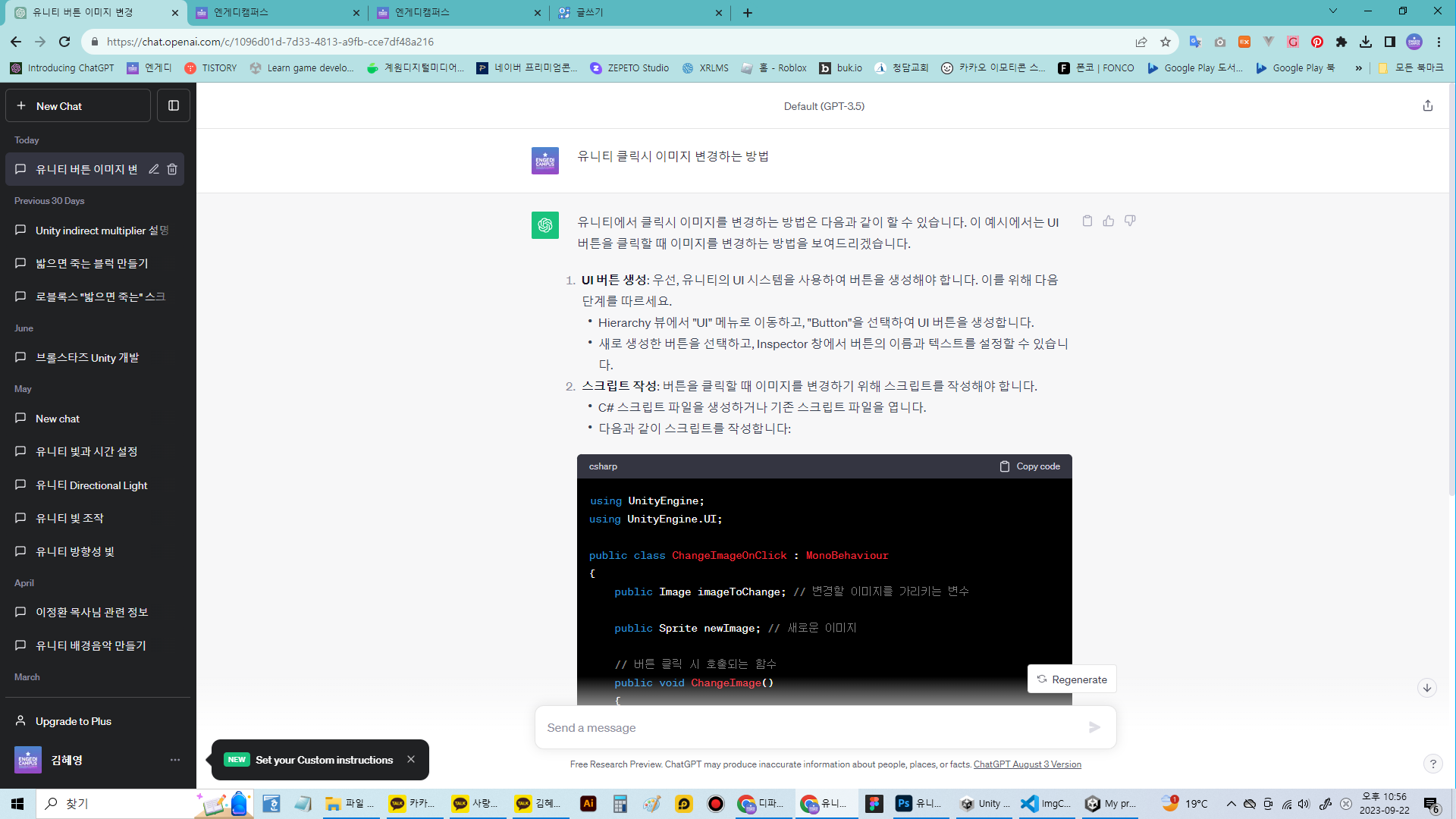Click the send message arrow icon
Image resolution: width=1456 pixels, height=819 pixels.
pos(1094,727)
